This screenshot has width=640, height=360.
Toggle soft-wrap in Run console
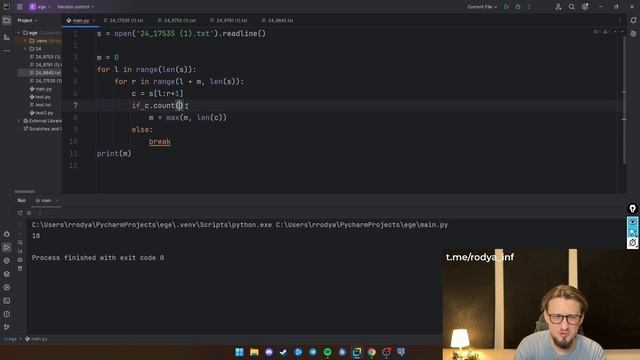point(20,242)
